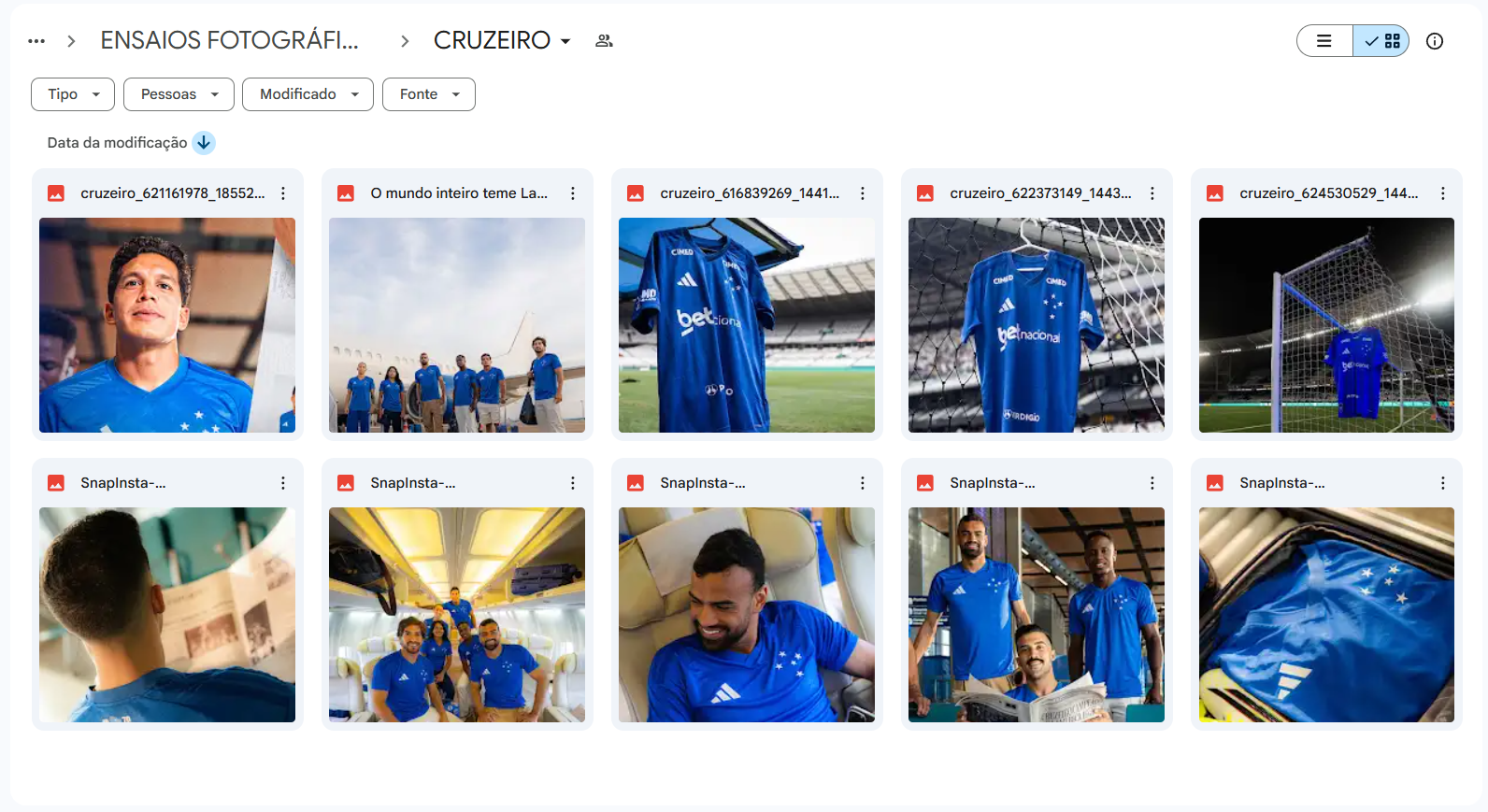The width and height of the screenshot is (1488, 812).
Task: Select thumbnail of jersey on goal net daytime
Action: (x=1037, y=325)
